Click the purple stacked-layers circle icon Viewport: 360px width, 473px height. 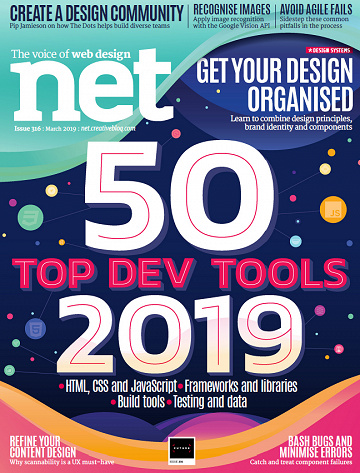coord(320,310)
